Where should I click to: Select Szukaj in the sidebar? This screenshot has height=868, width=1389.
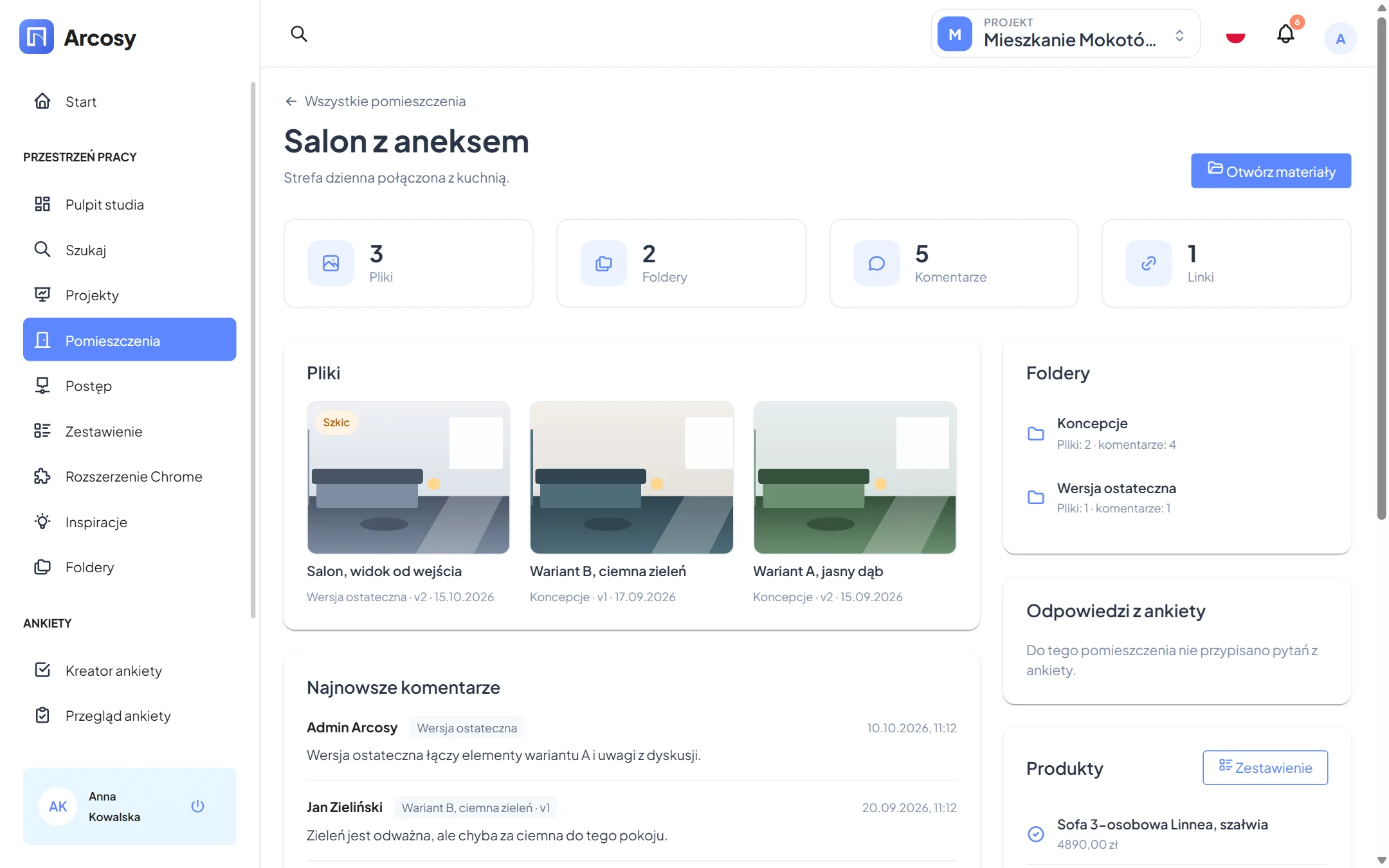click(x=129, y=249)
